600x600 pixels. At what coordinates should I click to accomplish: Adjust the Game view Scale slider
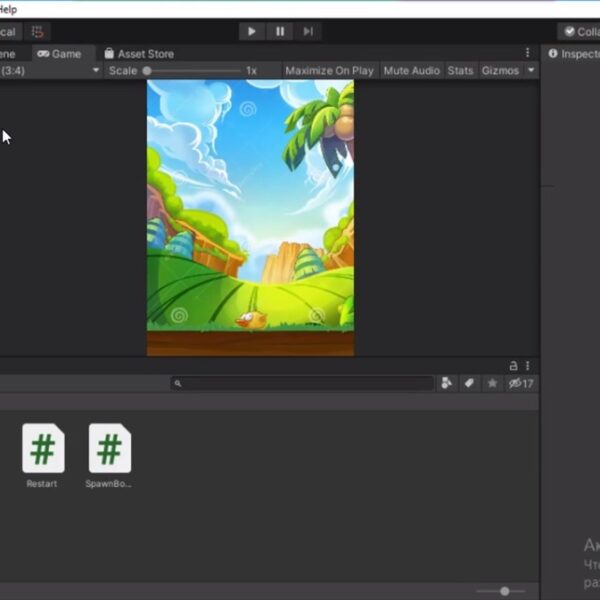(192, 71)
